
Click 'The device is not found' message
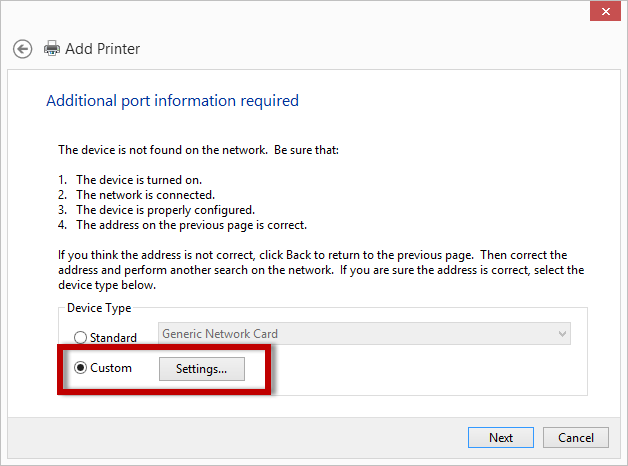200,149
